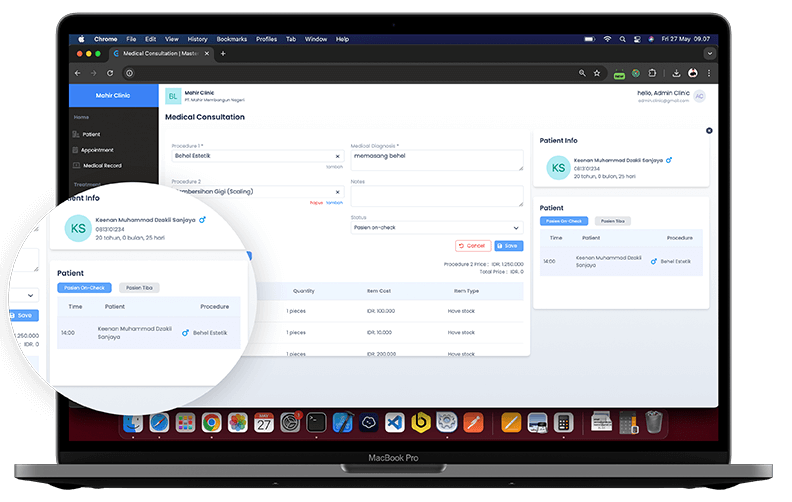792x502 pixels.
Task: Open the Status dropdown
Action: [x=436, y=227]
